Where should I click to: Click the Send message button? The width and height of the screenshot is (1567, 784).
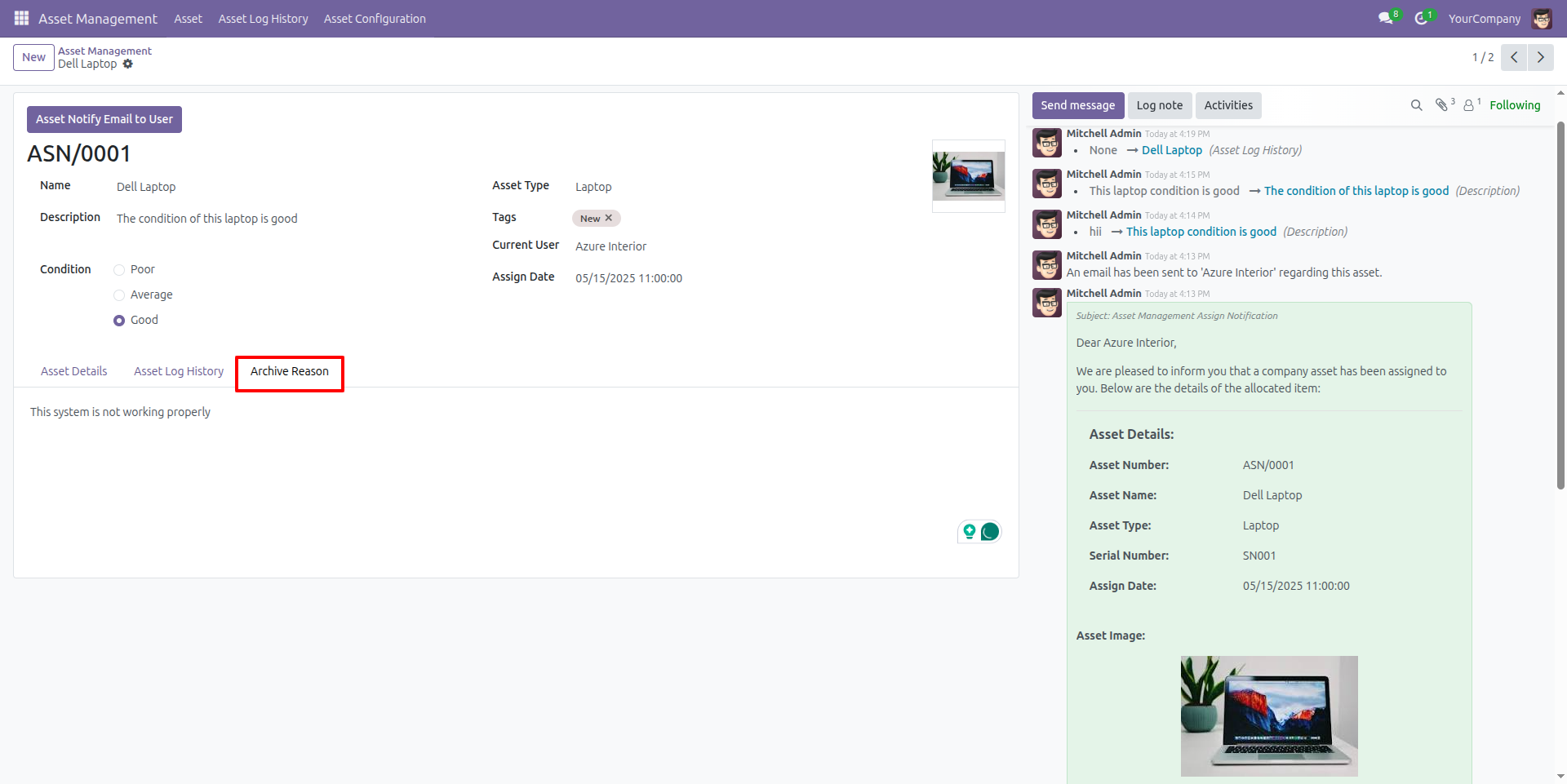click(x=1077, y=105)
